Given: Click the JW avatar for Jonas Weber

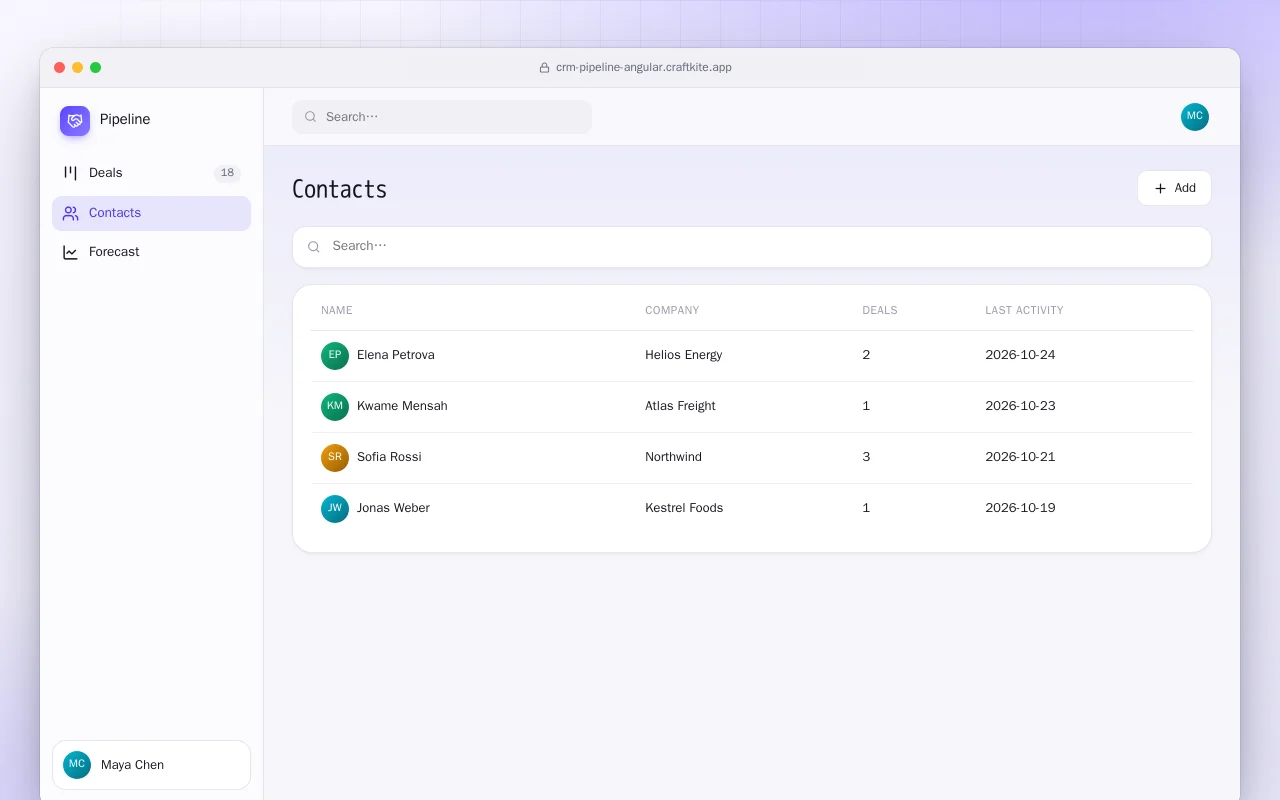Looking at the screenshot, I should click(335, 509).
